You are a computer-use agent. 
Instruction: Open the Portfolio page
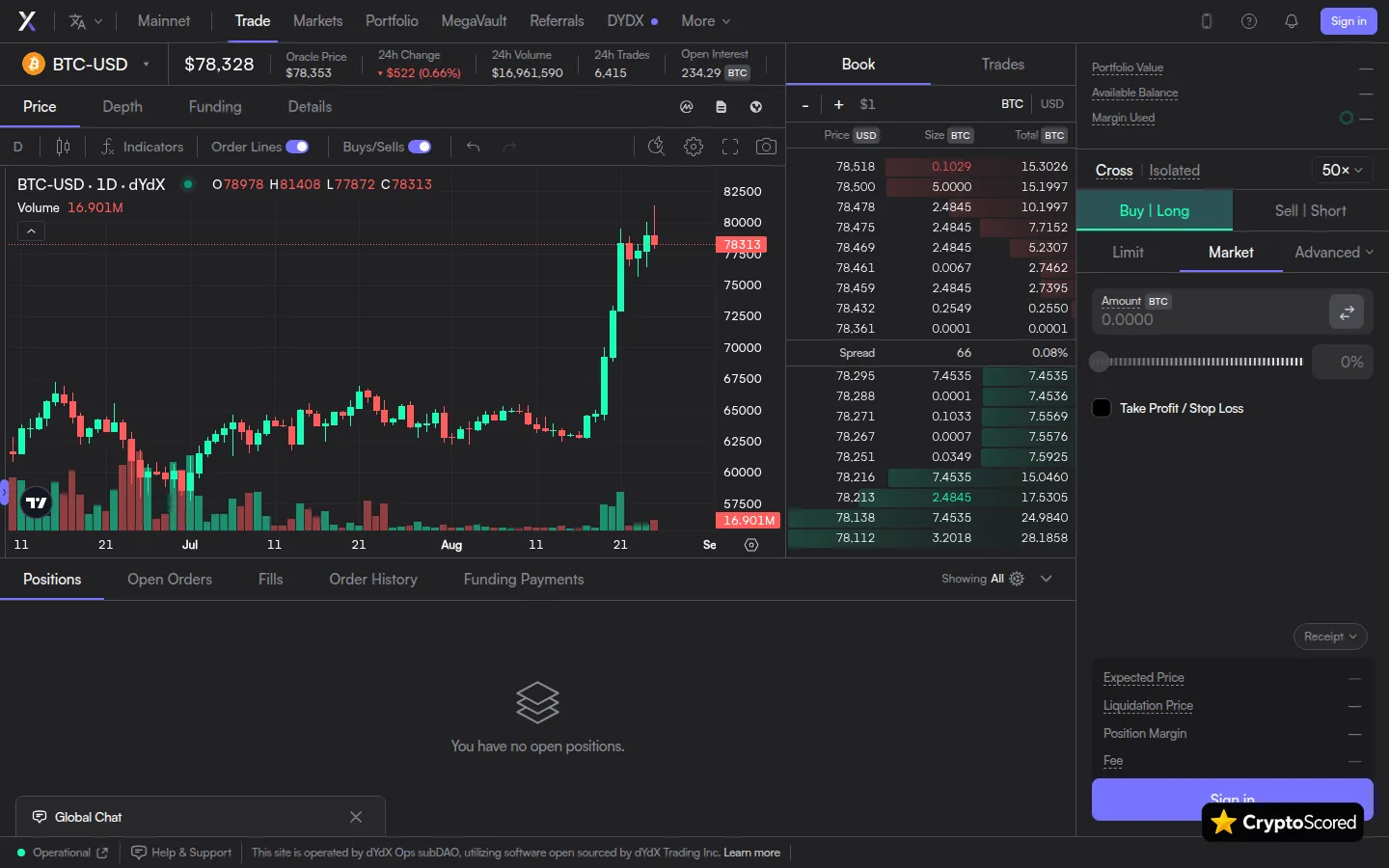(392, 21)
